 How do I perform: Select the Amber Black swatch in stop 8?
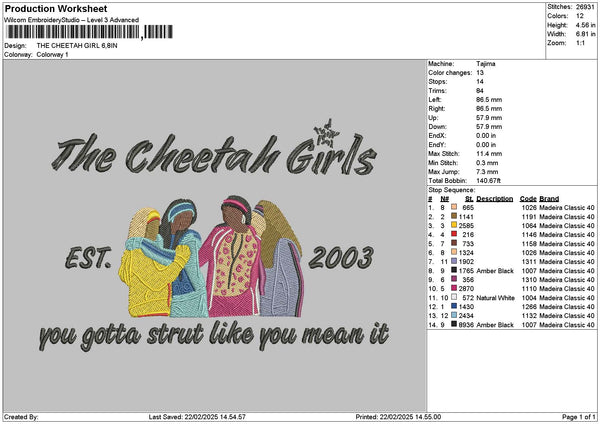pos(453,270)
